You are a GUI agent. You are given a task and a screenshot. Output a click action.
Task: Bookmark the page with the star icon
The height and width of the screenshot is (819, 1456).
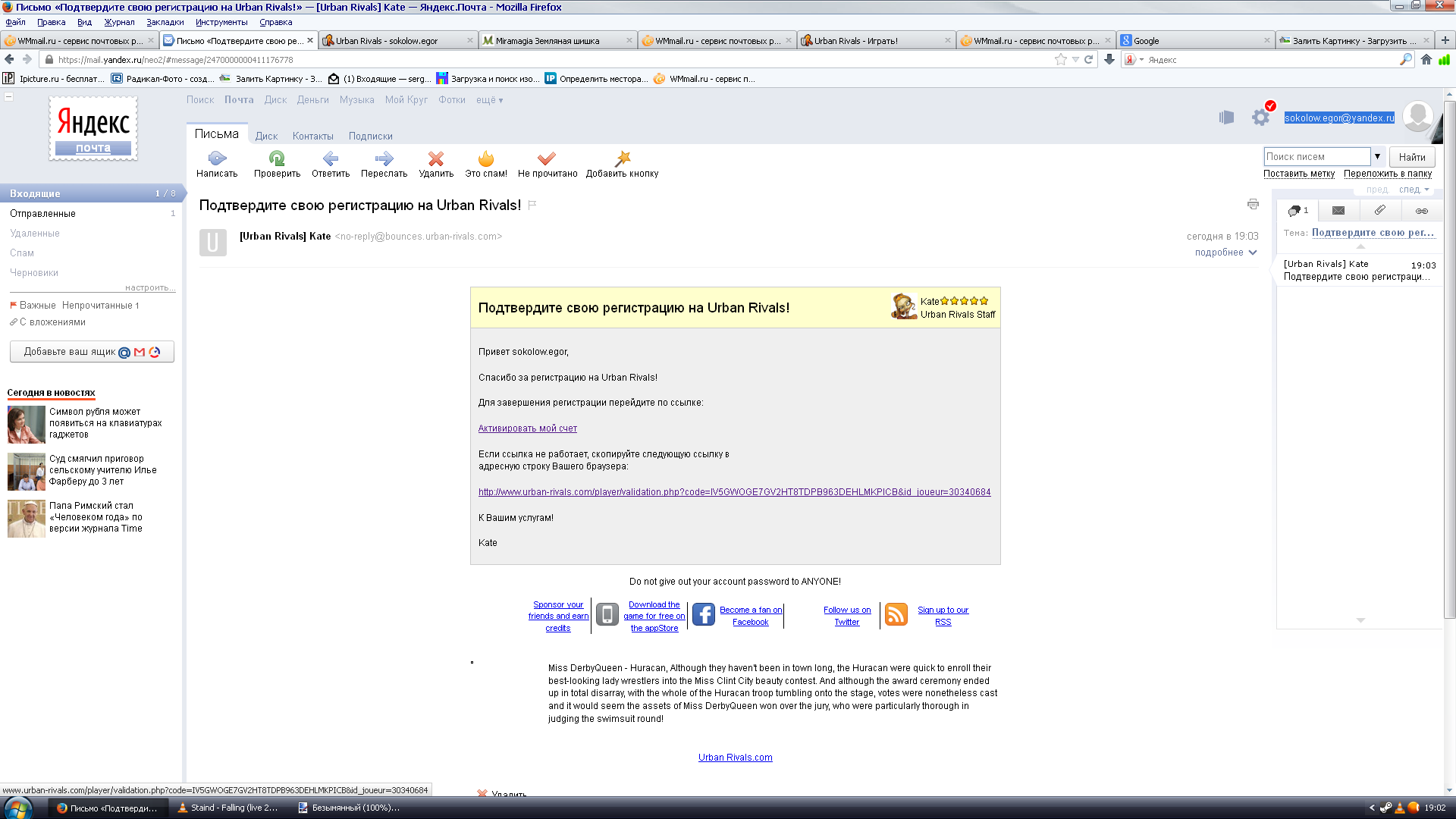click(1060, 60)
